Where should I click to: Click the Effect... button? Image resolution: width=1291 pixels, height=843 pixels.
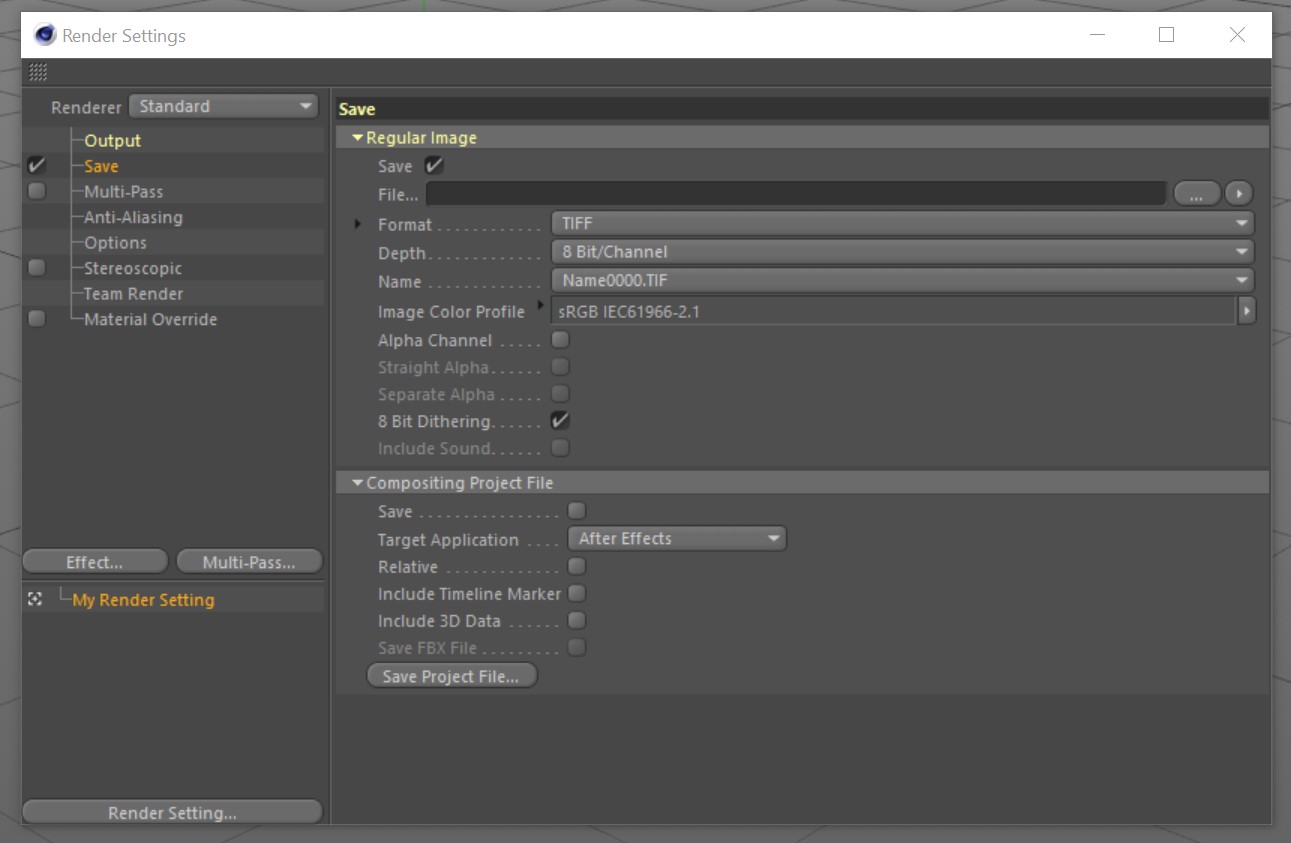[x=95, y=562]
